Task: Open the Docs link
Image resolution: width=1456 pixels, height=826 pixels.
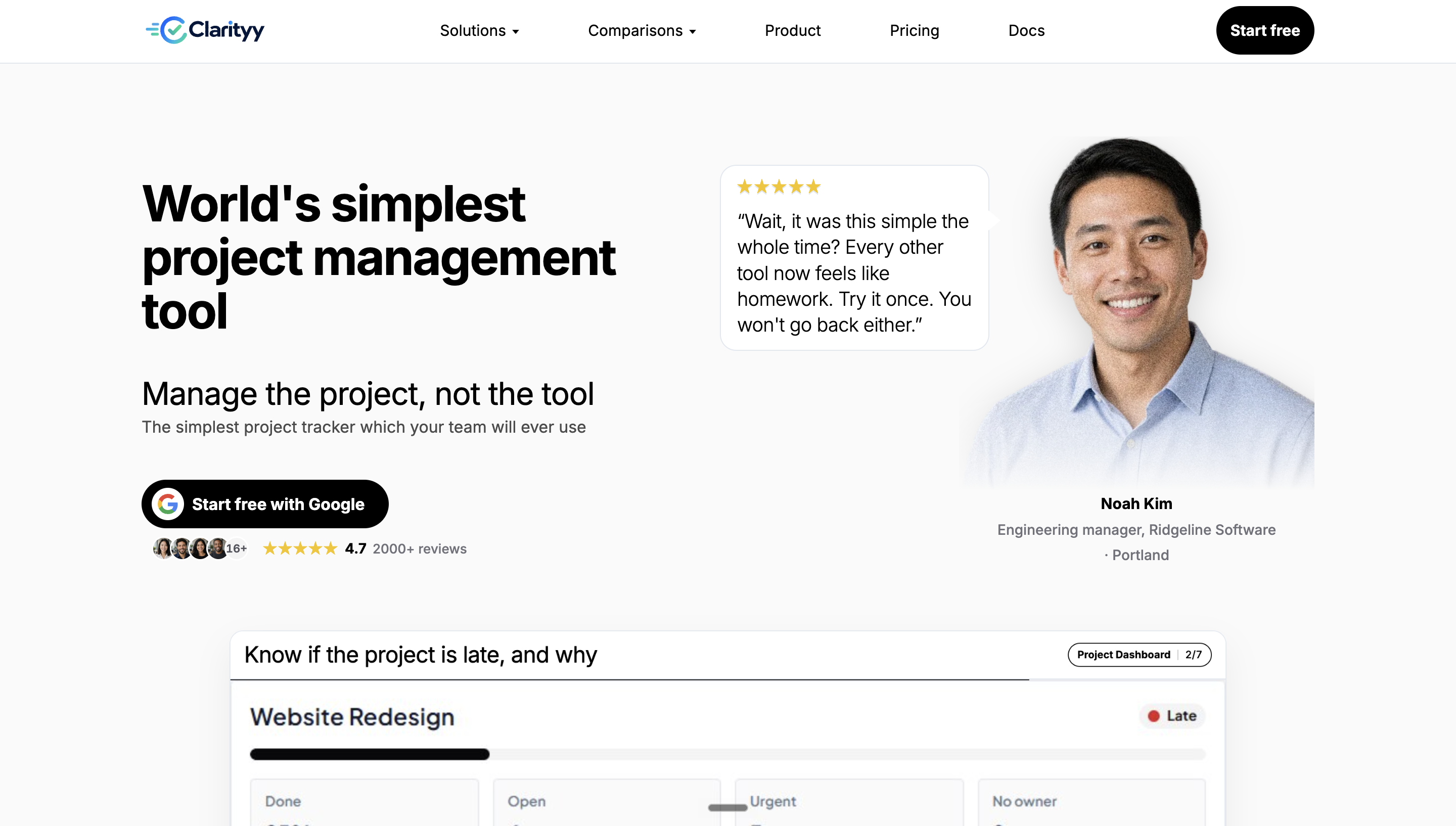Action: pos(1026,31)
